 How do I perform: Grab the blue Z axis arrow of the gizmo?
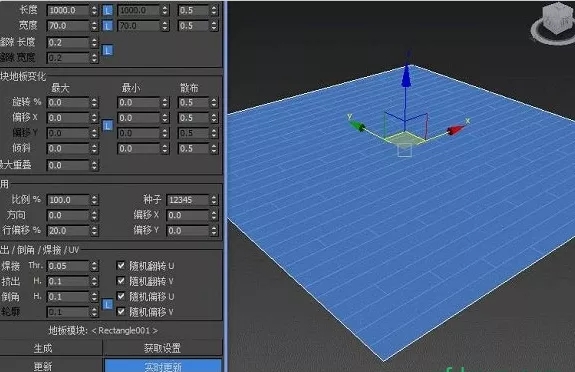click(406, 76)
